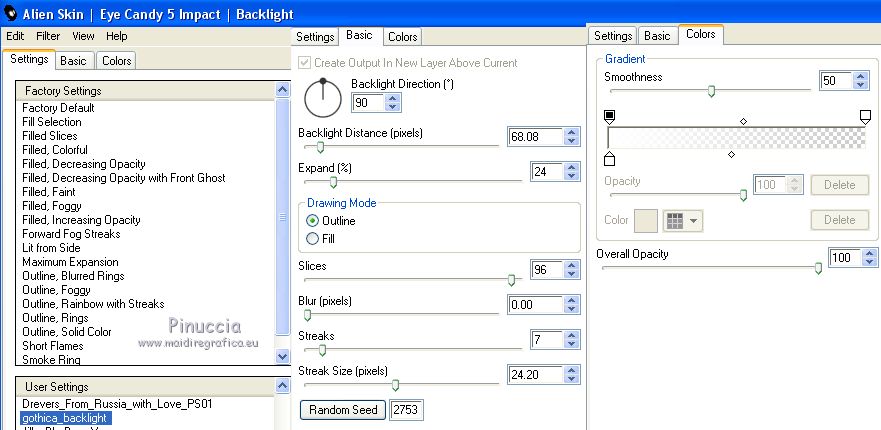Screen dimensions: 881x430
Task: Click the Streak Size slider handle
Action: coord(396,385)
